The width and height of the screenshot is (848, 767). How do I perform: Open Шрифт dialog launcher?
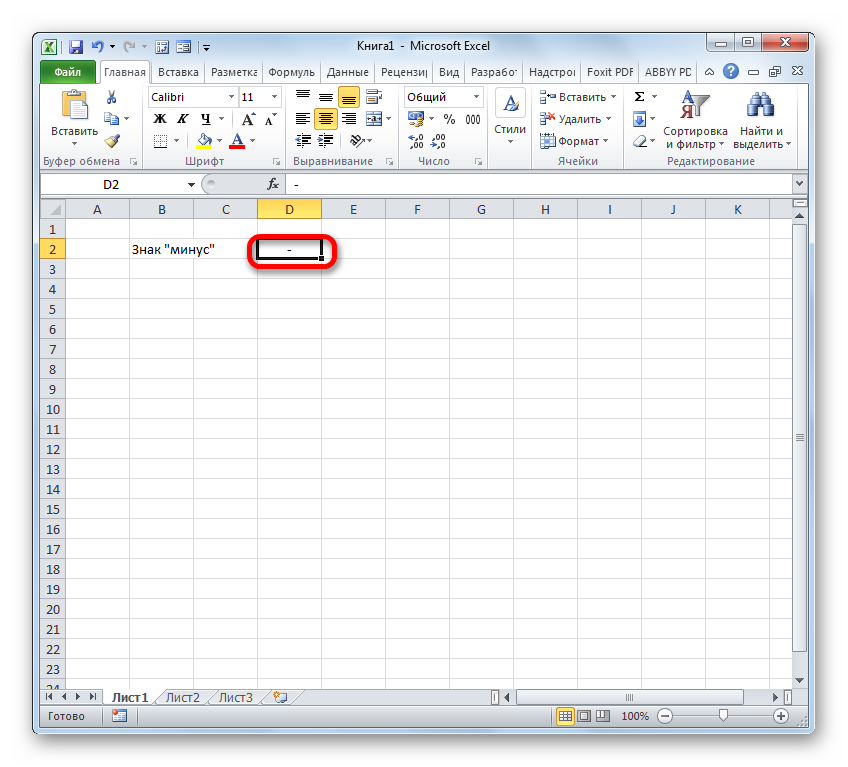point(276,162)
